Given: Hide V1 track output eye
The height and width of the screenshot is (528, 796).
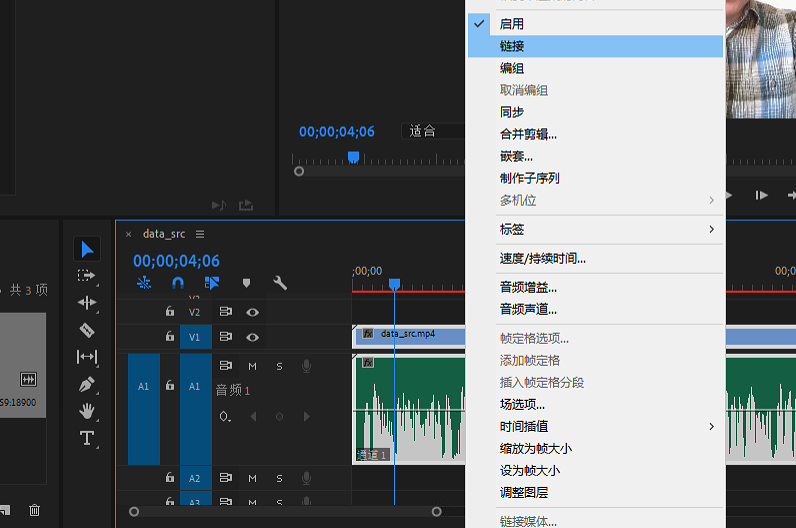Looking at the screenshot, I should click(x=252, y=337).
